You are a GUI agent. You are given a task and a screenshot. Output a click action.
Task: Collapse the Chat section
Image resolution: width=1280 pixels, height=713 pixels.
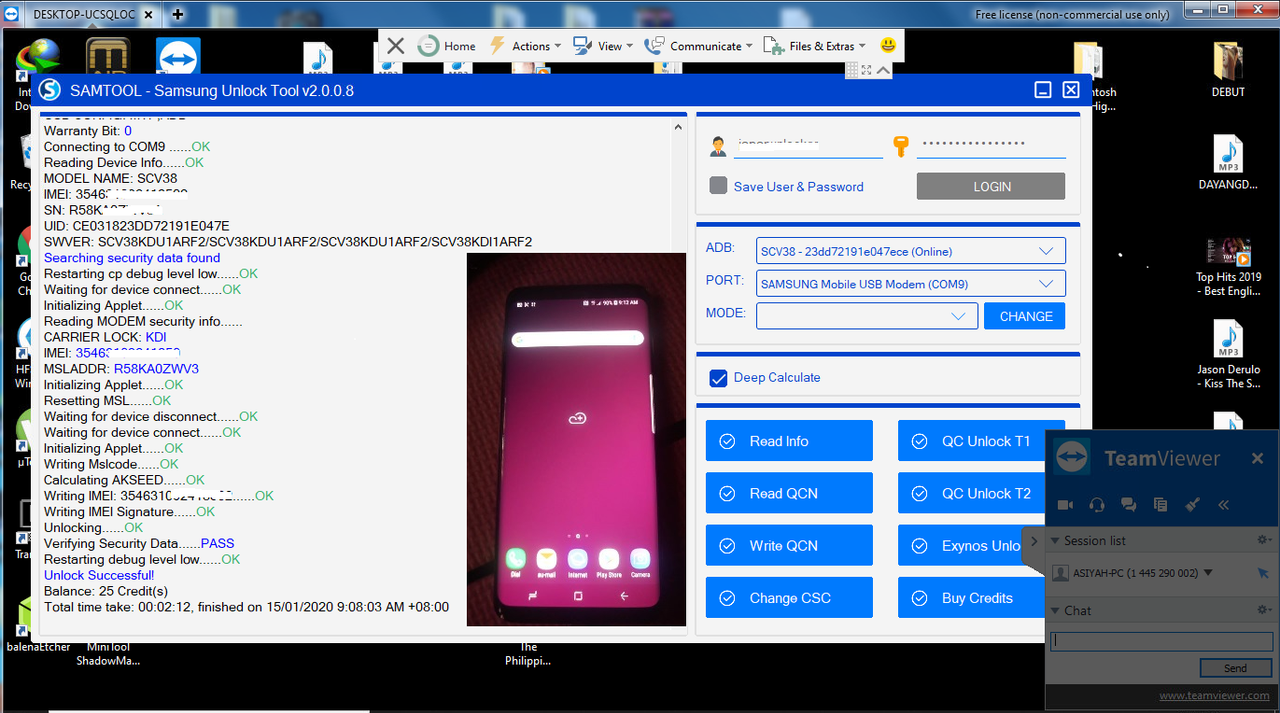click(x=1054, y=611)
